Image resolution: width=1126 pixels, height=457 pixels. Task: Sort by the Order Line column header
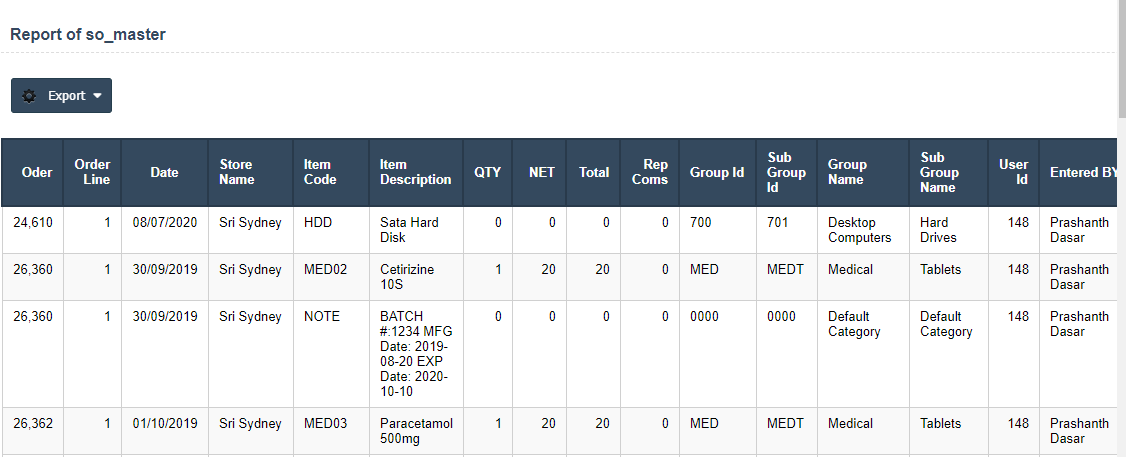click(x=92, y=172)
